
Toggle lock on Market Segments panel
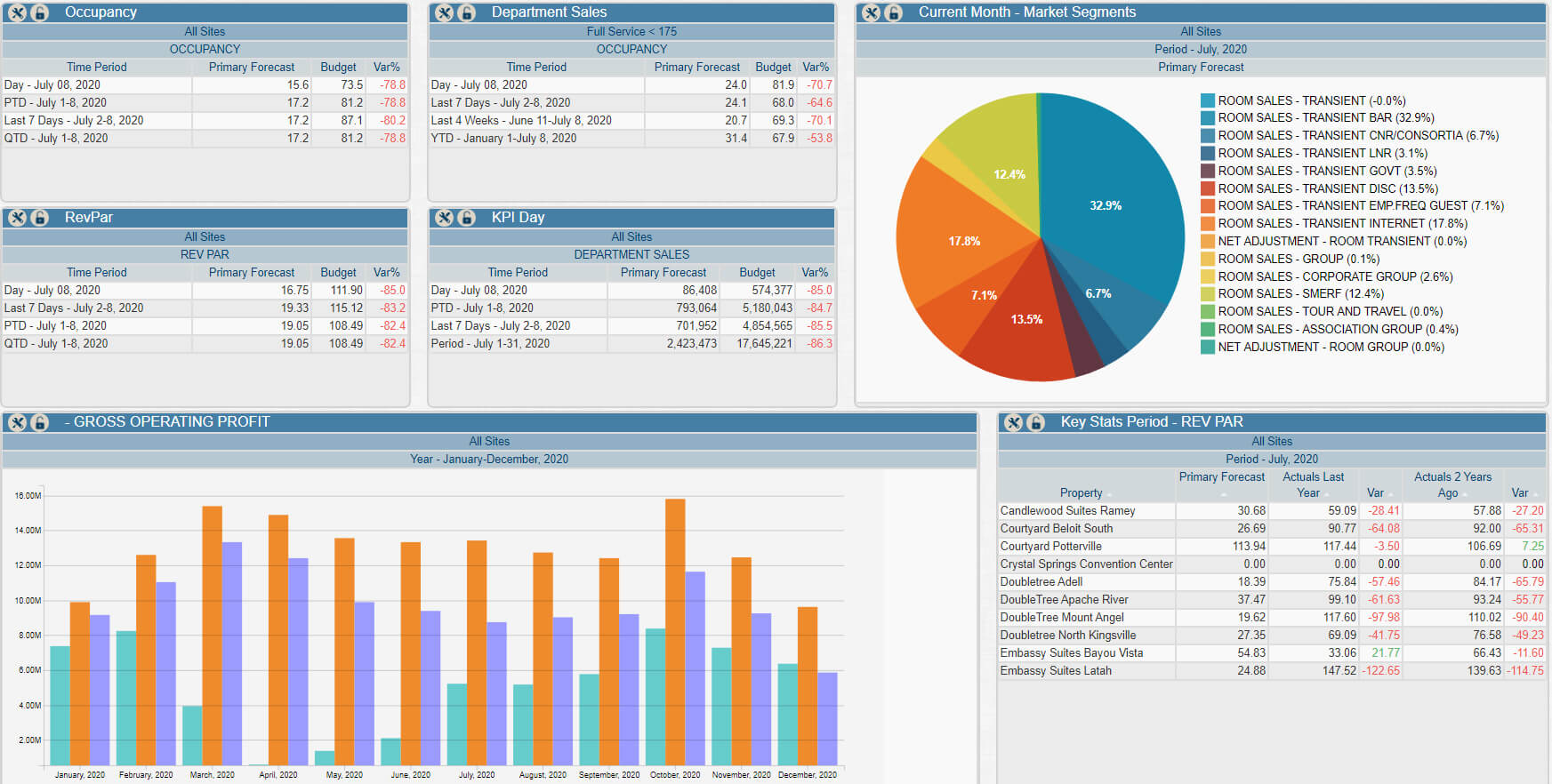point(894,12)
